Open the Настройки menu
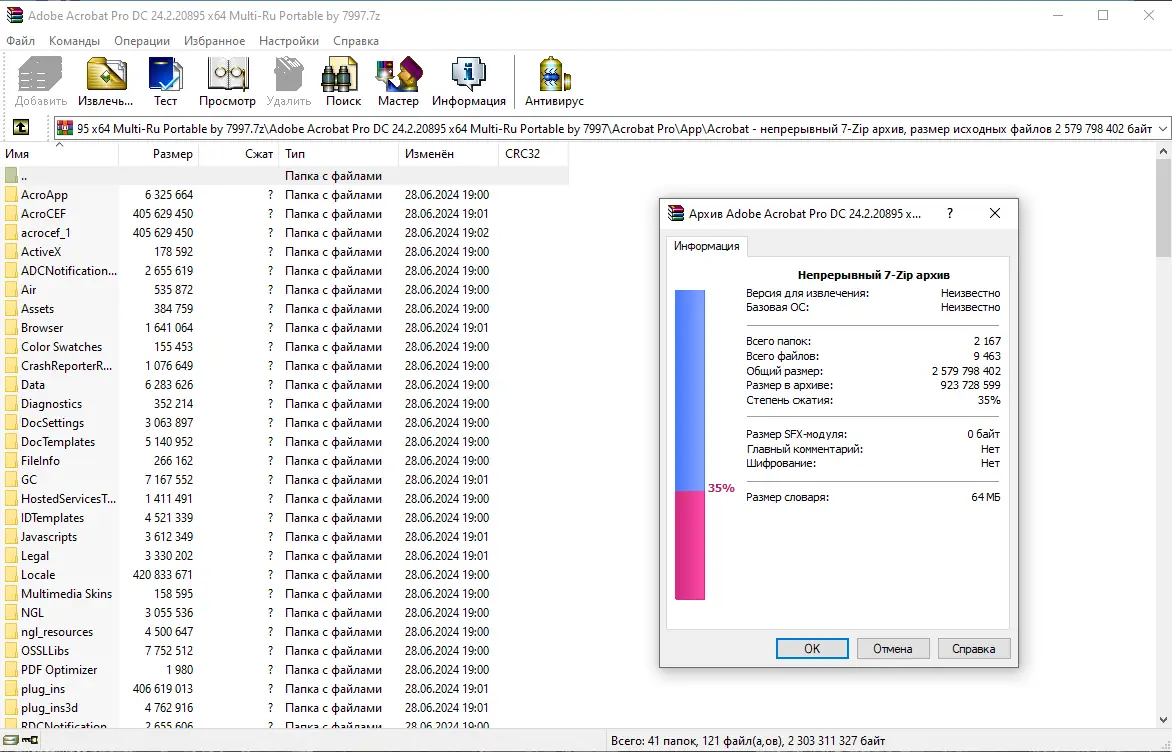This screenshot has height=752, width=1172. point(289,40)
